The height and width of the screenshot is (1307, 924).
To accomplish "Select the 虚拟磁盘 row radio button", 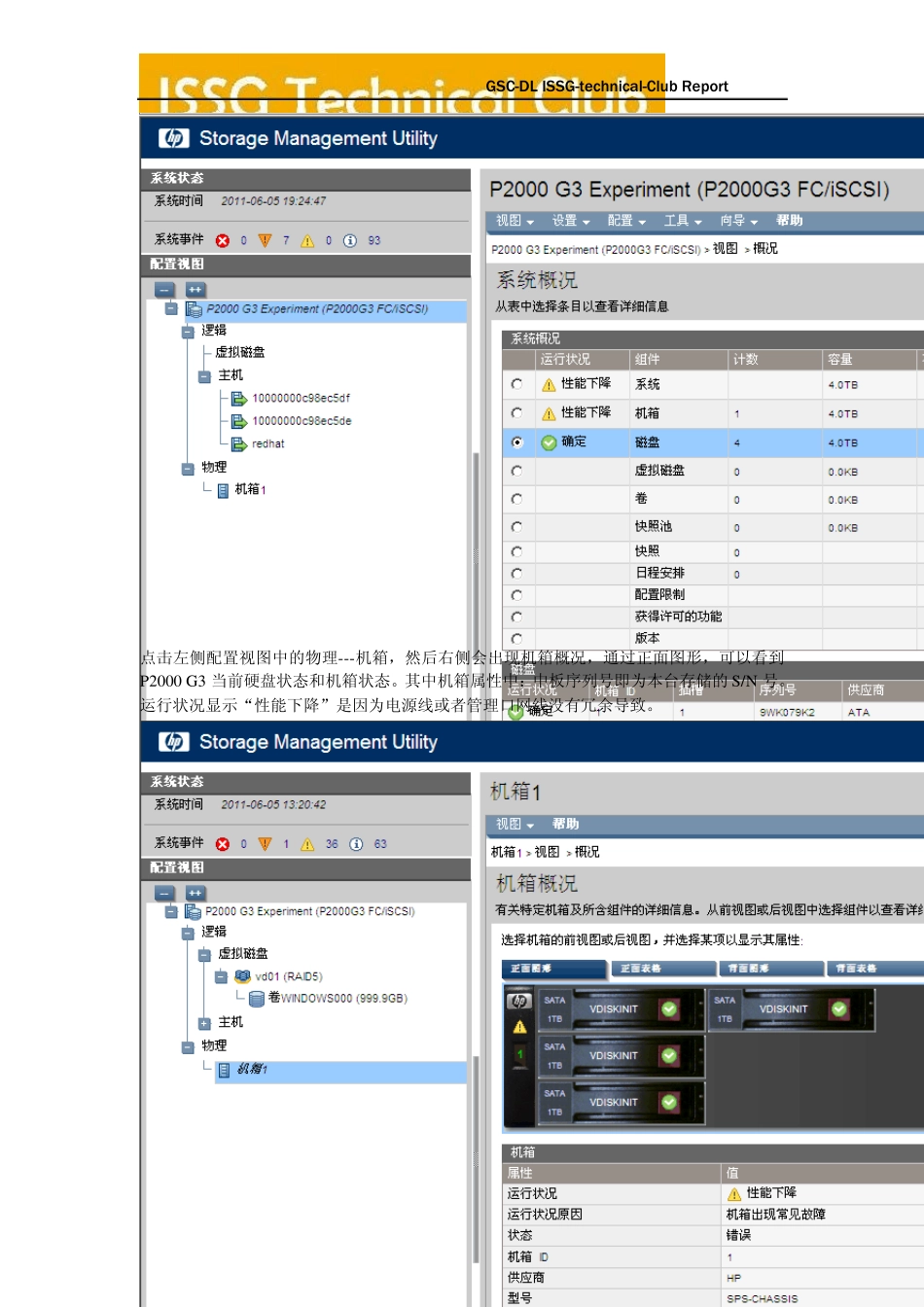I will click(516, 471).
